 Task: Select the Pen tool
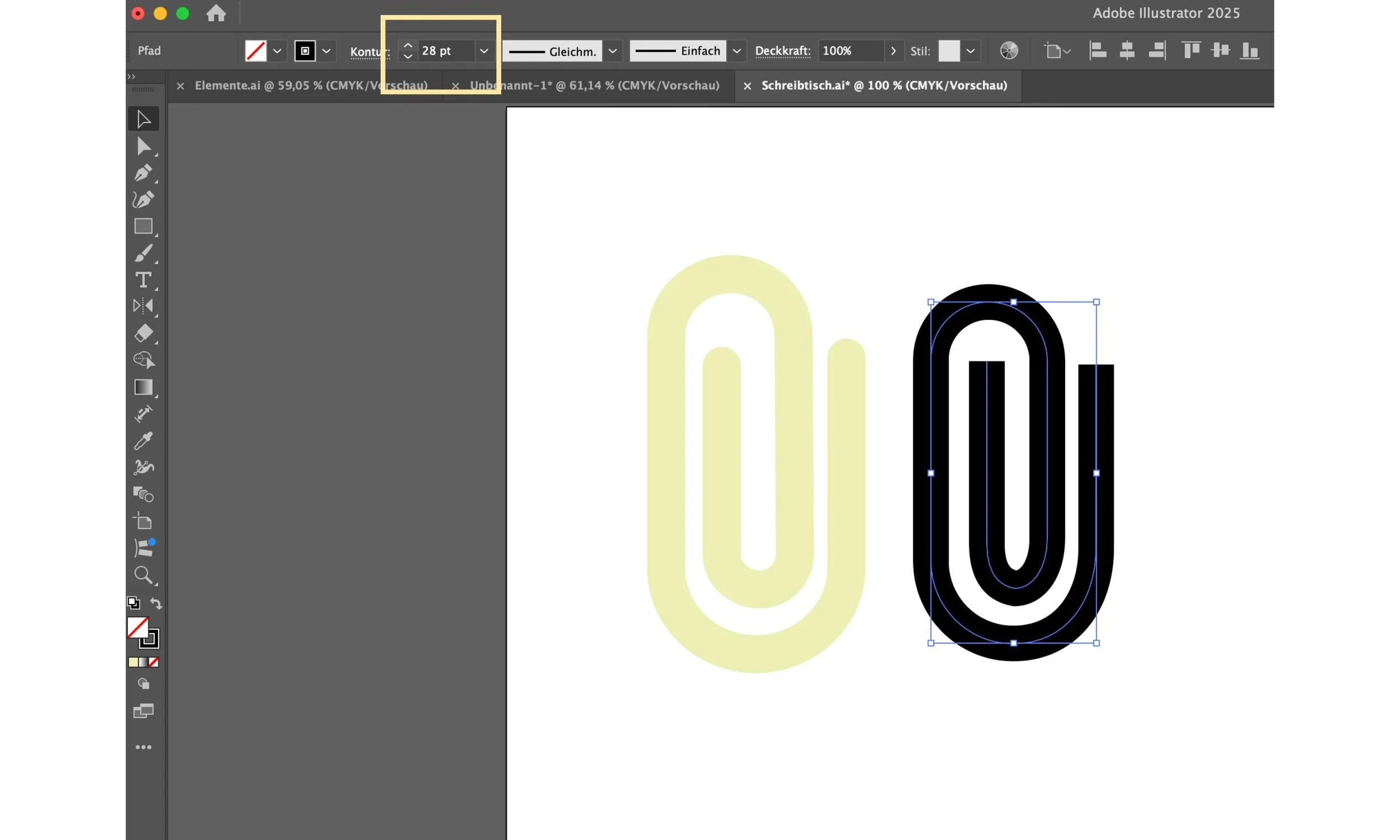click(x=143, y=172)
